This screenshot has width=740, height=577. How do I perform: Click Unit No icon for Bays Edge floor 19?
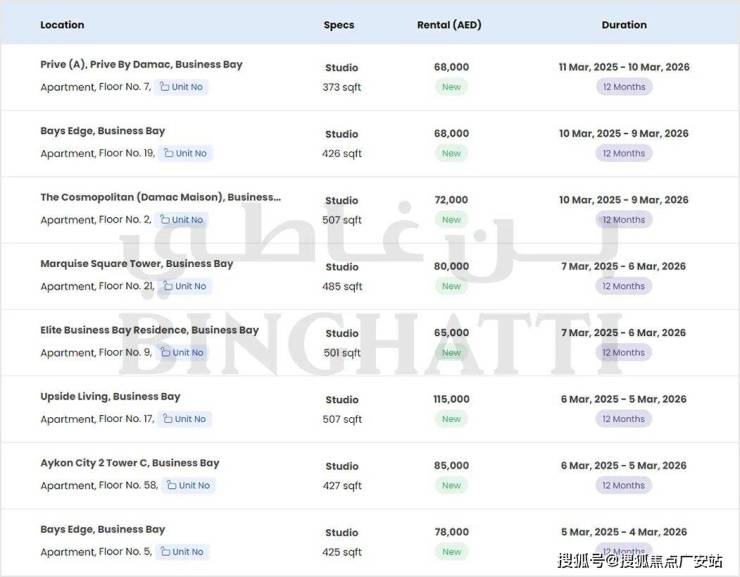pos(168,153)
